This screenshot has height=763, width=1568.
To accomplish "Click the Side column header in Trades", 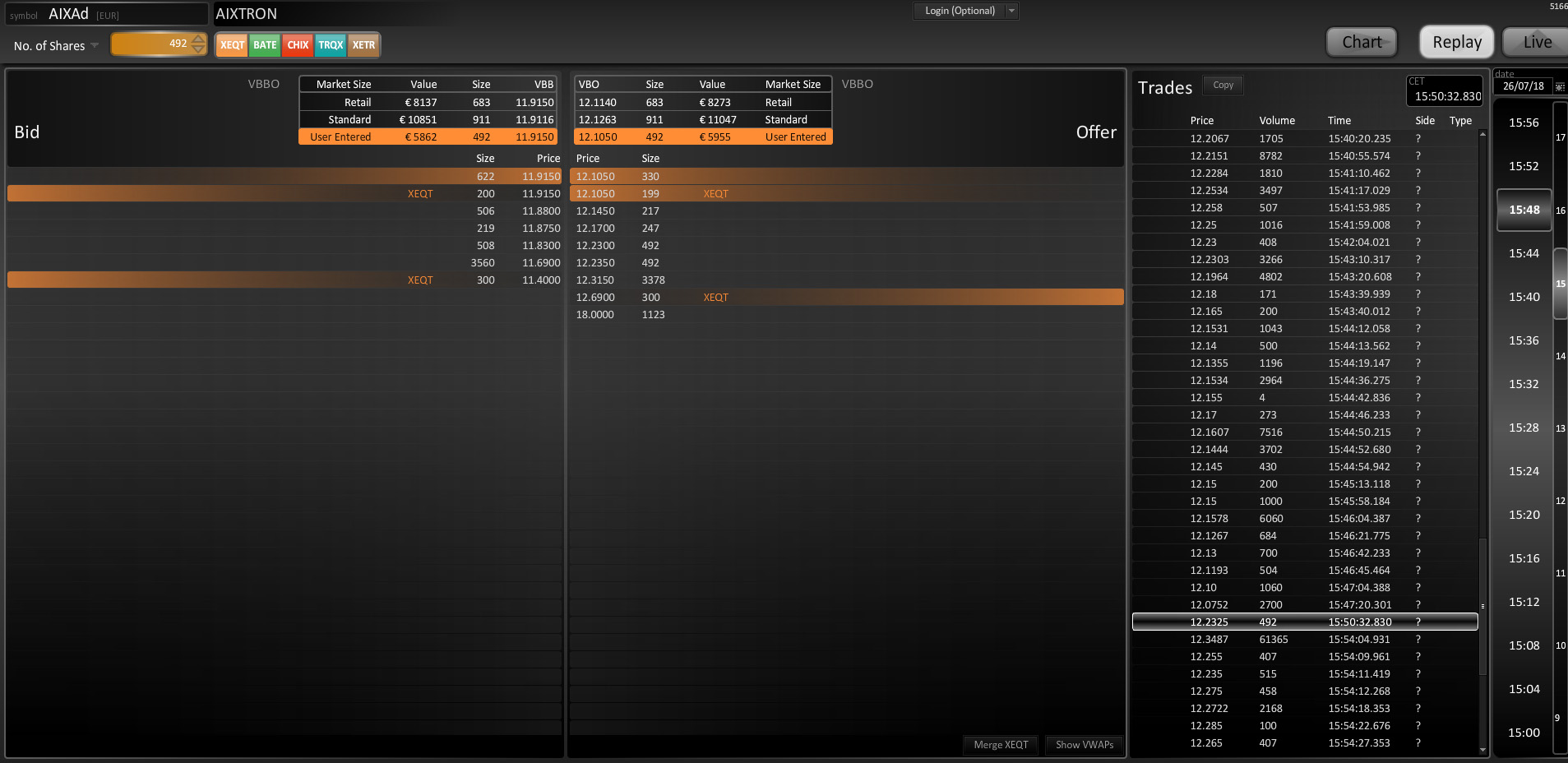I will (x=1425, y=121).
